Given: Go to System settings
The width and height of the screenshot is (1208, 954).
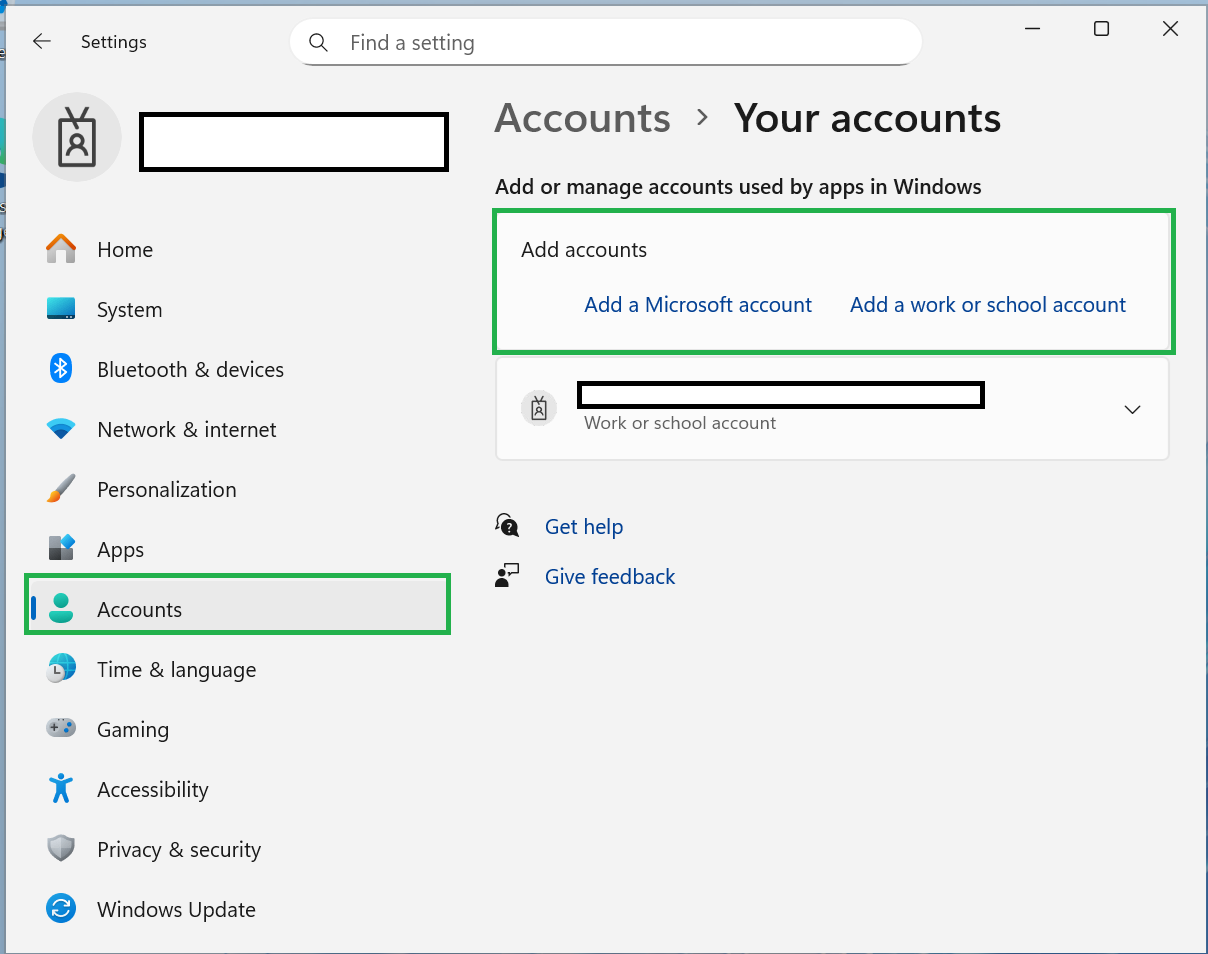Looking at the screenshot, I should tap(238, 309).
